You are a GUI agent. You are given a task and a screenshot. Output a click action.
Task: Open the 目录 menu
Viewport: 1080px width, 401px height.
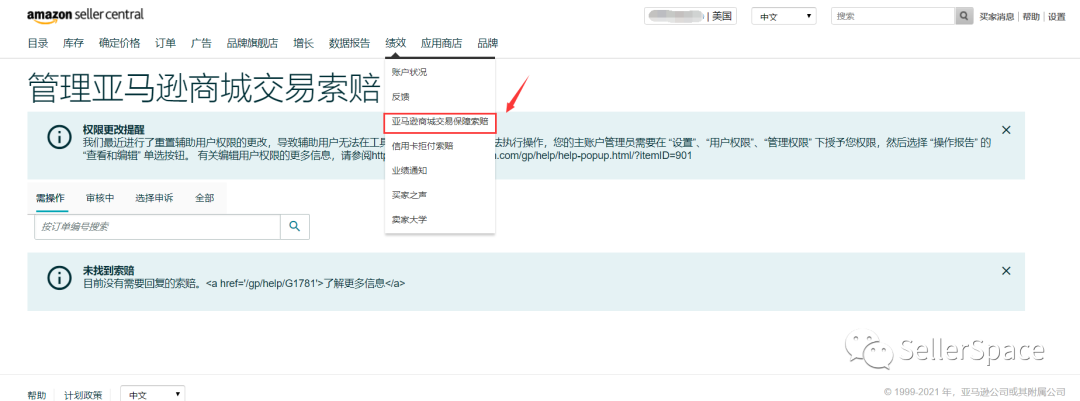pos(38,43)
